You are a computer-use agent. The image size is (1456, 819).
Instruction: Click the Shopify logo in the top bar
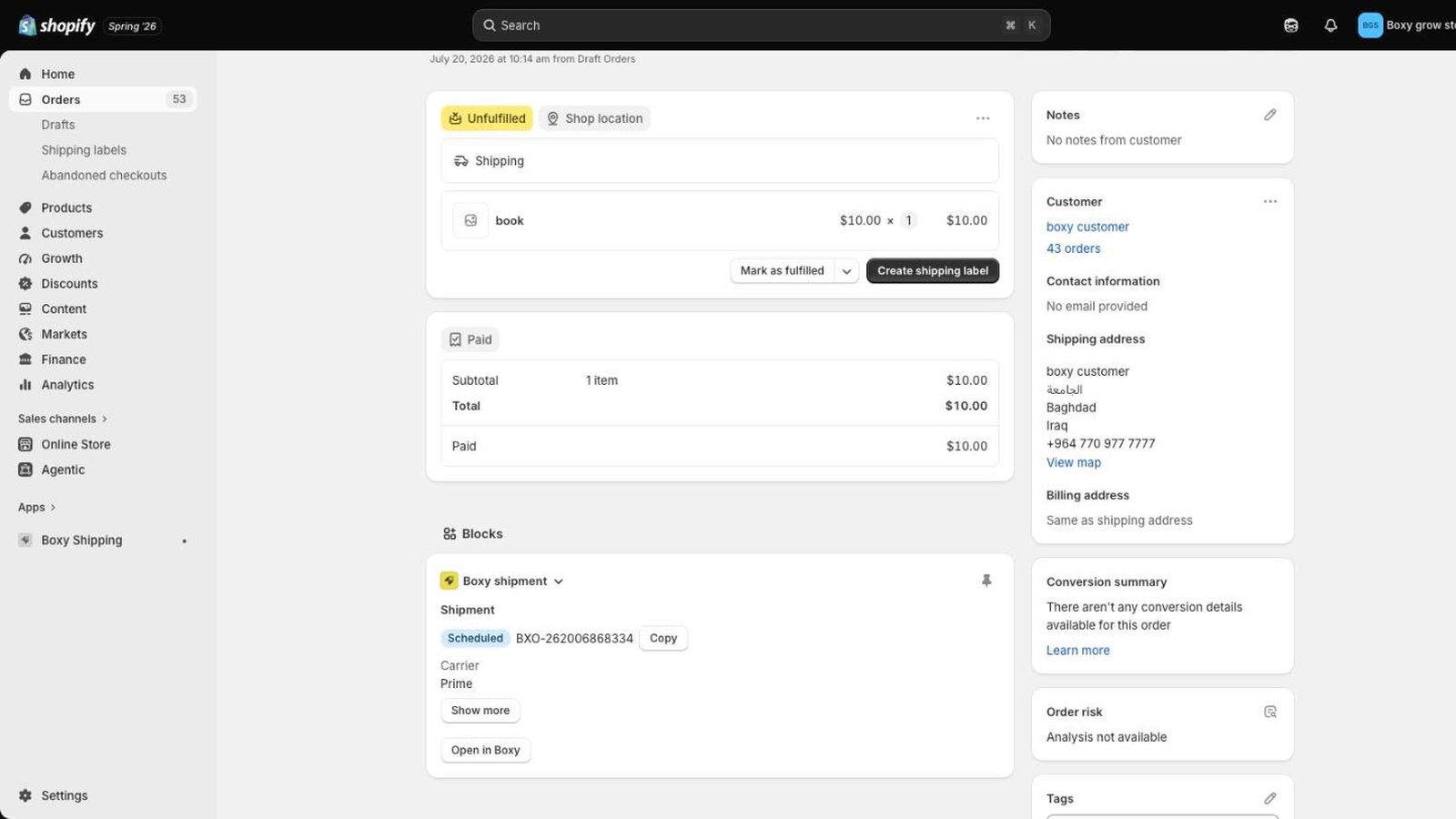[56, 25]
